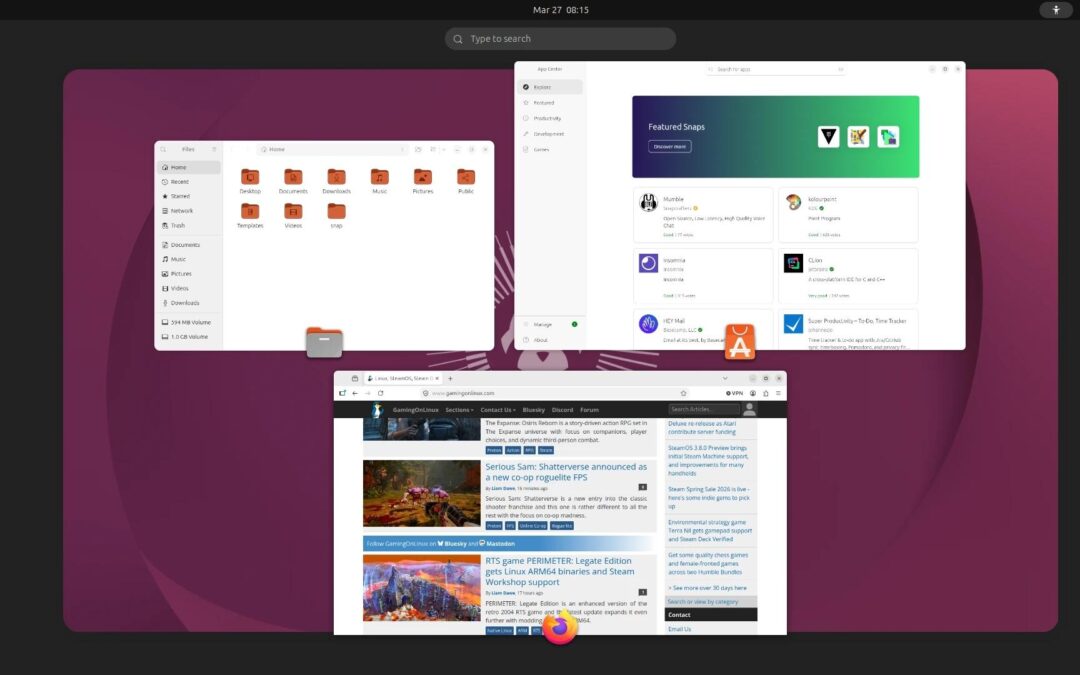Select Trash in Files sidebar
Screen dimensions: 1080x675
click(x=189, y=225)
